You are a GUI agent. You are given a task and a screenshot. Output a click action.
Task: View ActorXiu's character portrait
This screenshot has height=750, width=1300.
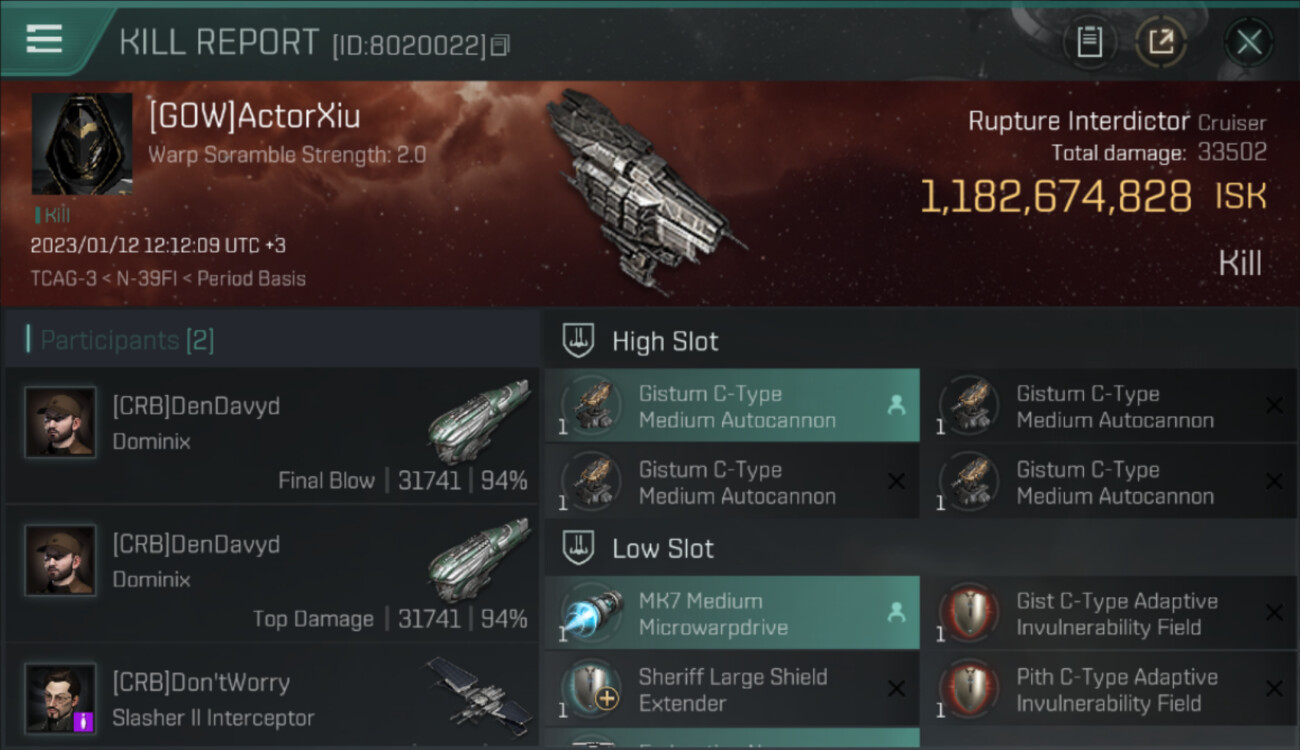82,144
